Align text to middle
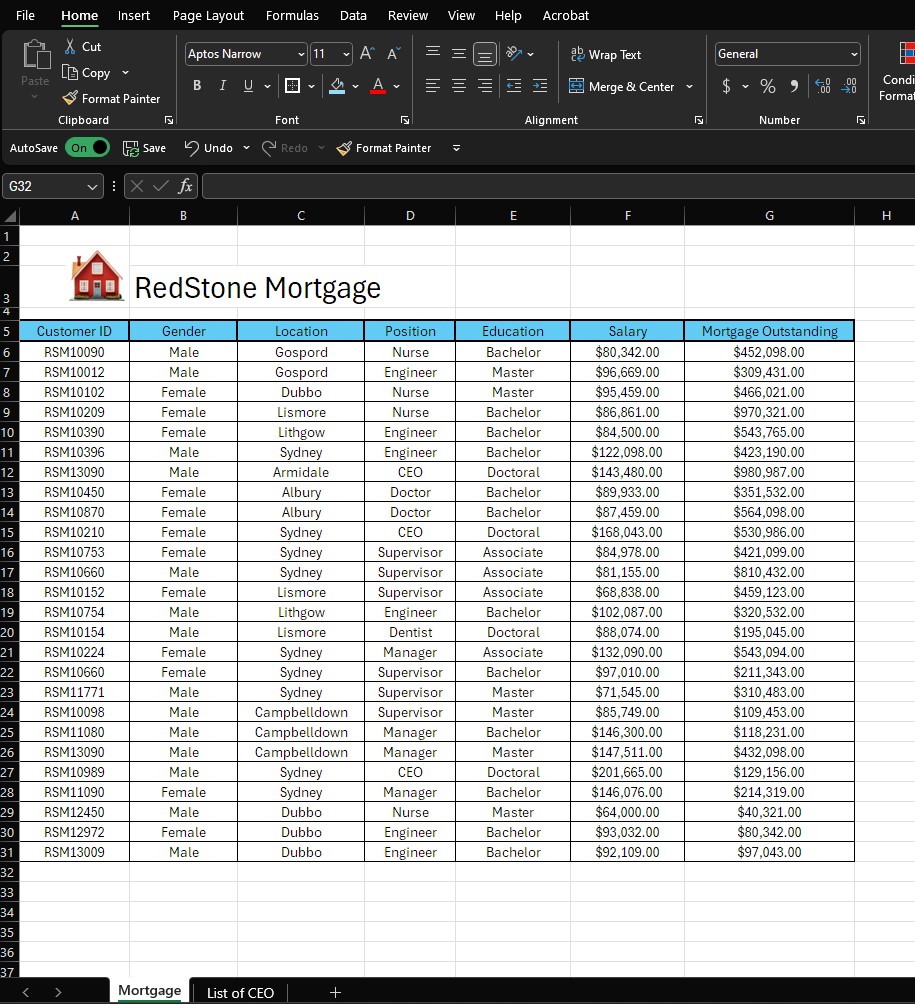915x1004 pixels. (458, 54)
